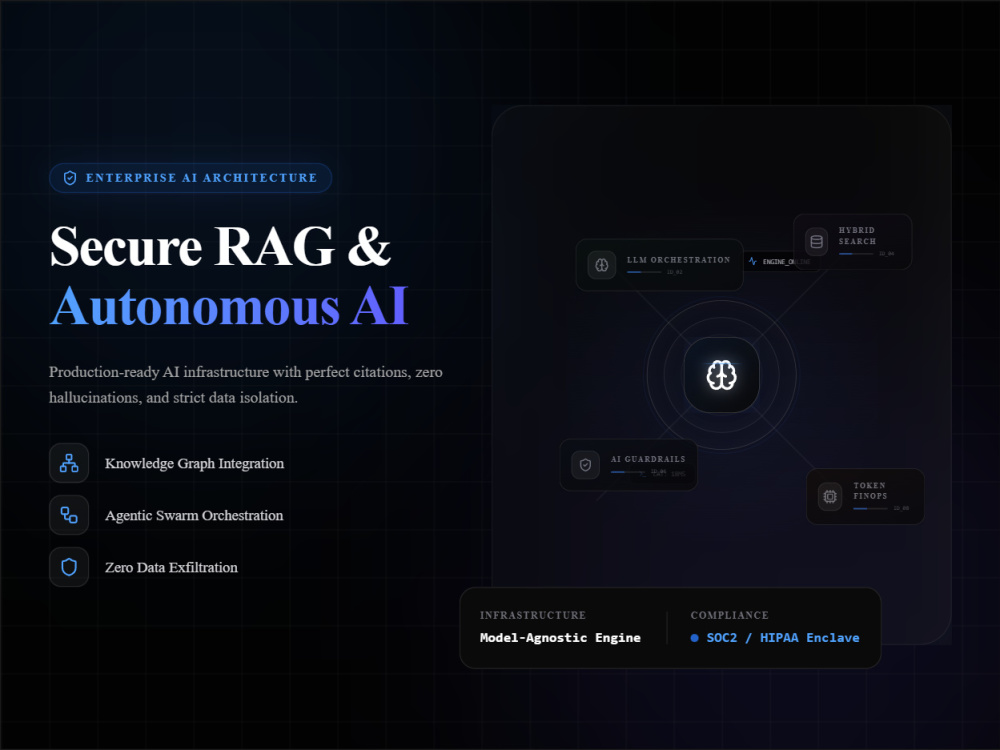Screen dimensions: 1000x750
Task: Click the 'Agentic Swarm Orchestration' text
Action: tap(194, 515)
